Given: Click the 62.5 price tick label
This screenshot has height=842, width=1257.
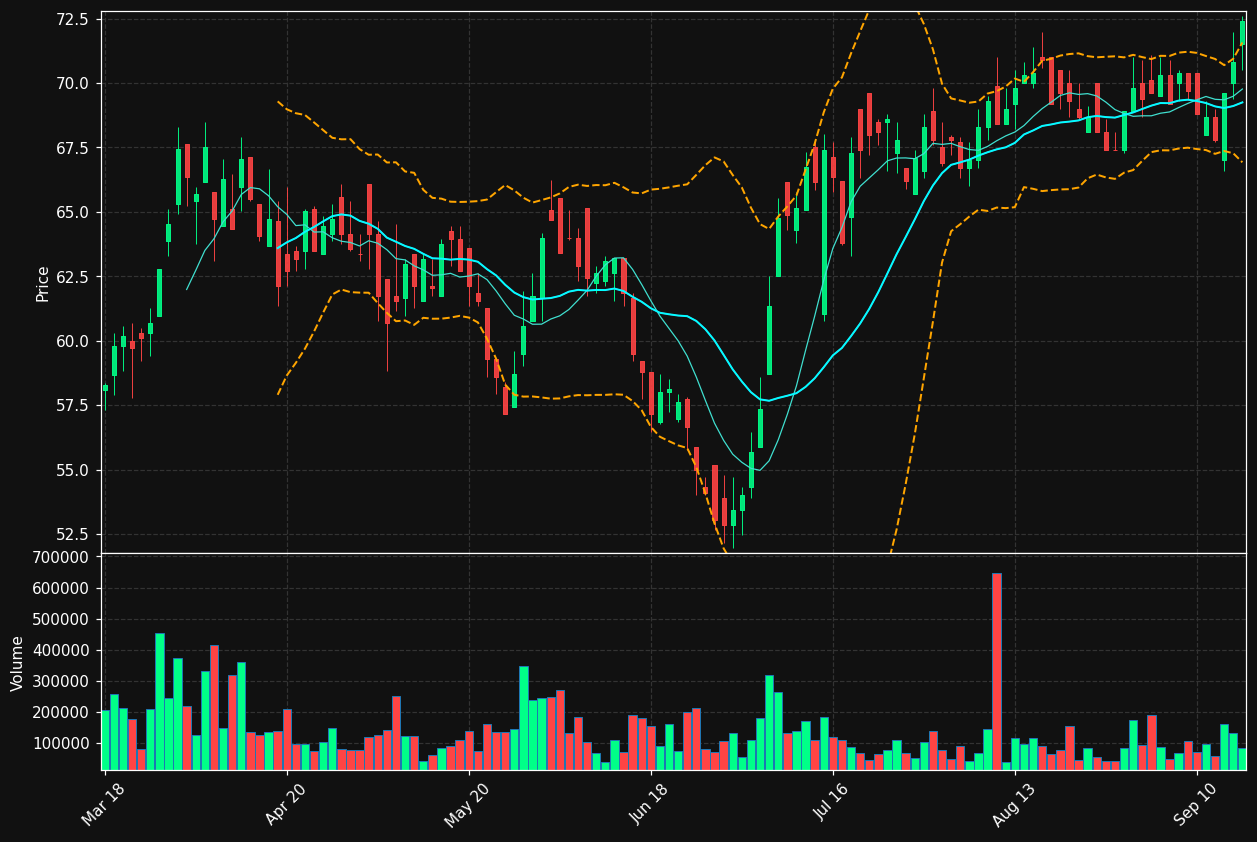Looking at the screenshot, I should 72,277.
